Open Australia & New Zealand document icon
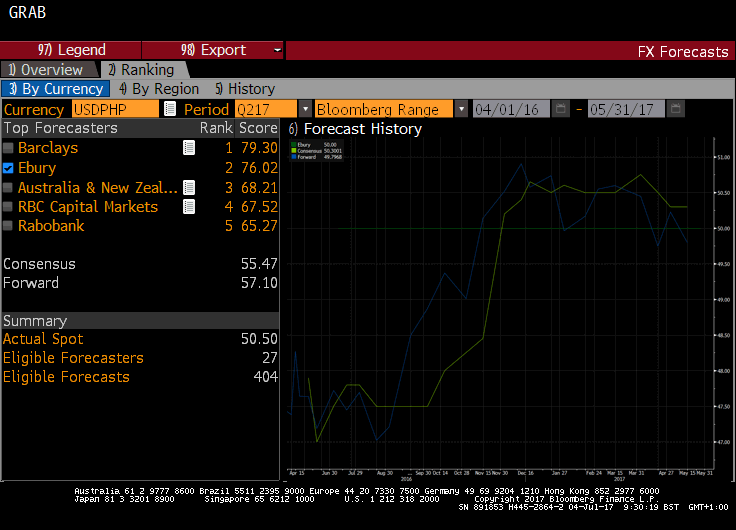The width and height of the screenshot is (736, 530). click(189, 188)
